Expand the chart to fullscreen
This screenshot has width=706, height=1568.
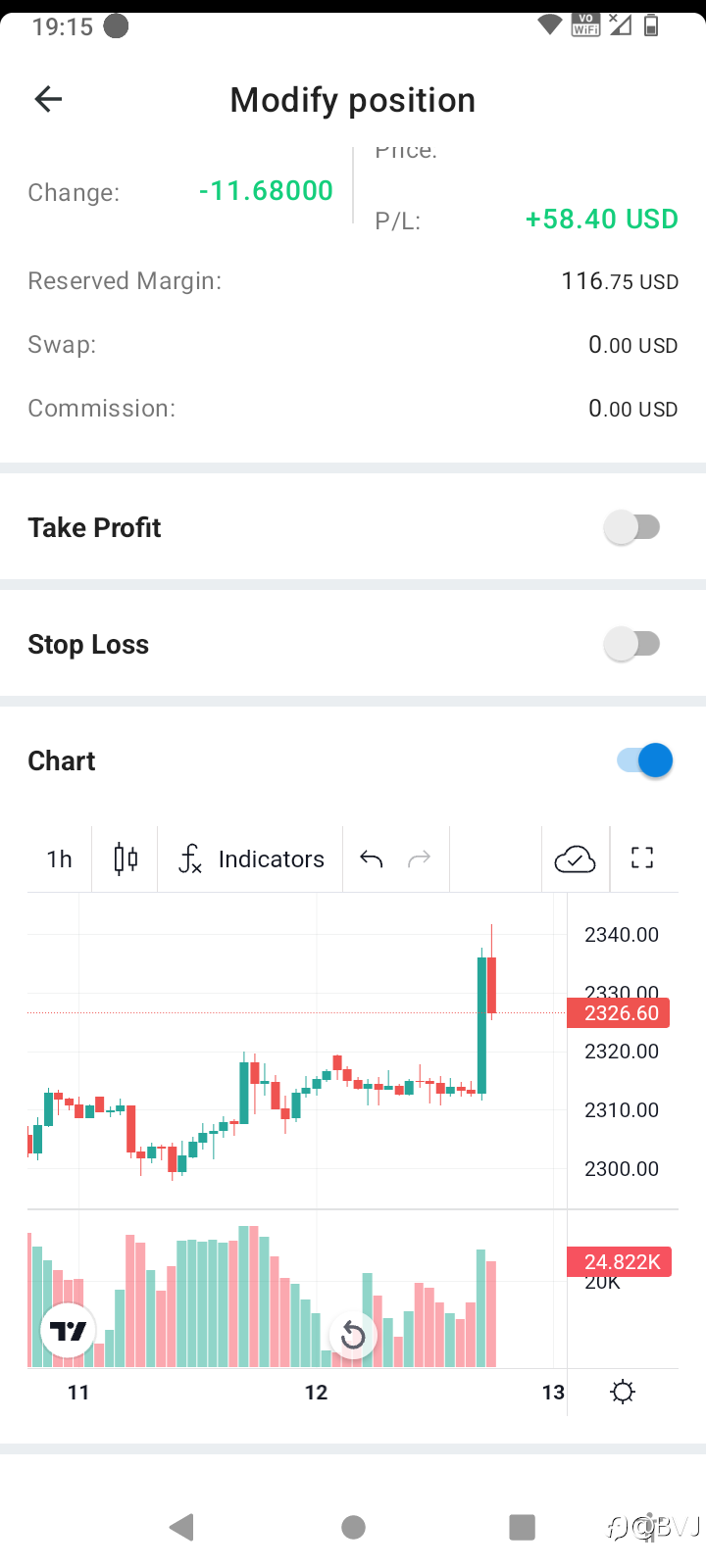click(x=642, y=859)
